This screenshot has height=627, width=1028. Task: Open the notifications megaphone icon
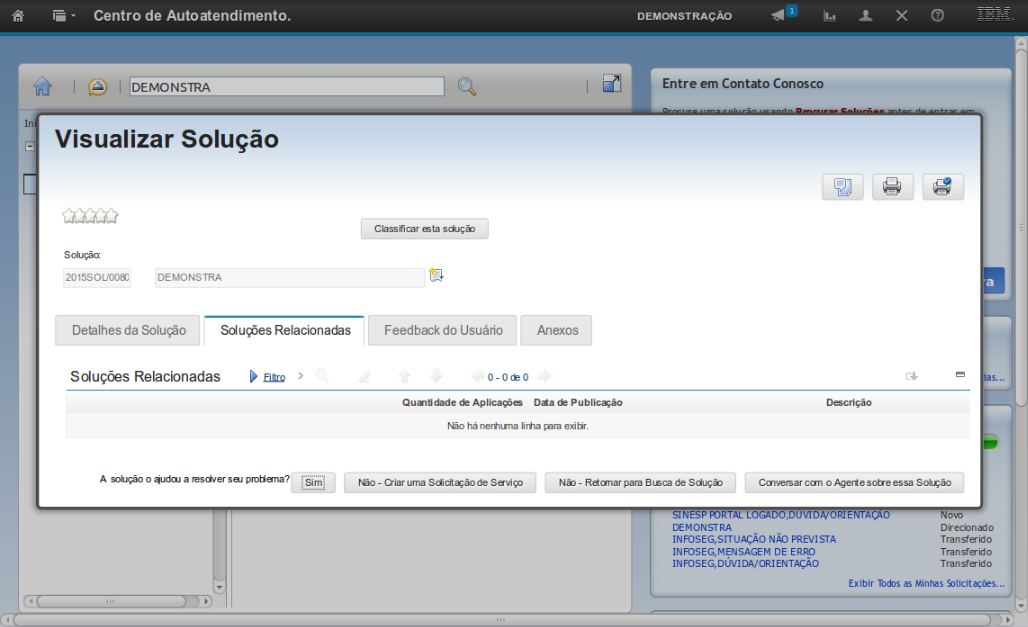click(779, 16)
